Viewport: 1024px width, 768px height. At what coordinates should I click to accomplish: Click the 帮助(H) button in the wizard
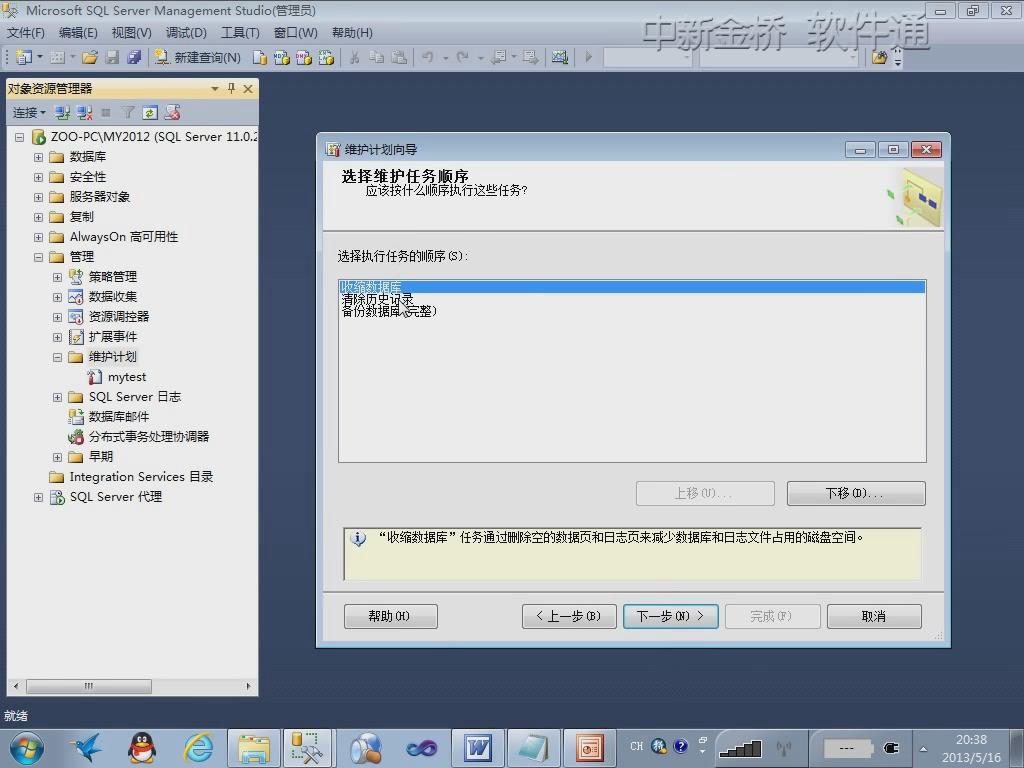point(391,616)
